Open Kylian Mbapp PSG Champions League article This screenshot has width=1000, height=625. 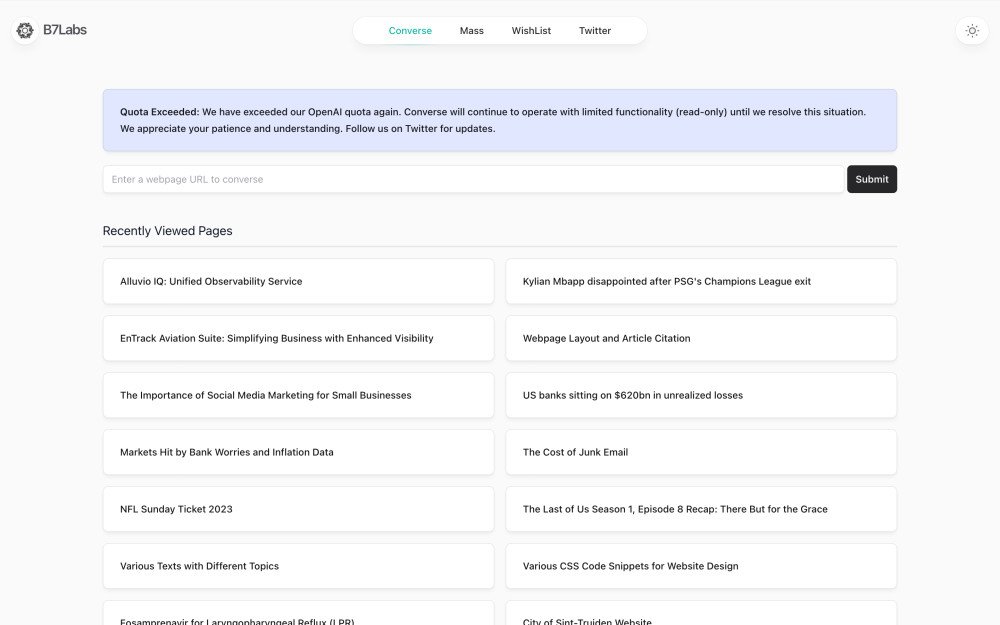click(x=700, y=282)
